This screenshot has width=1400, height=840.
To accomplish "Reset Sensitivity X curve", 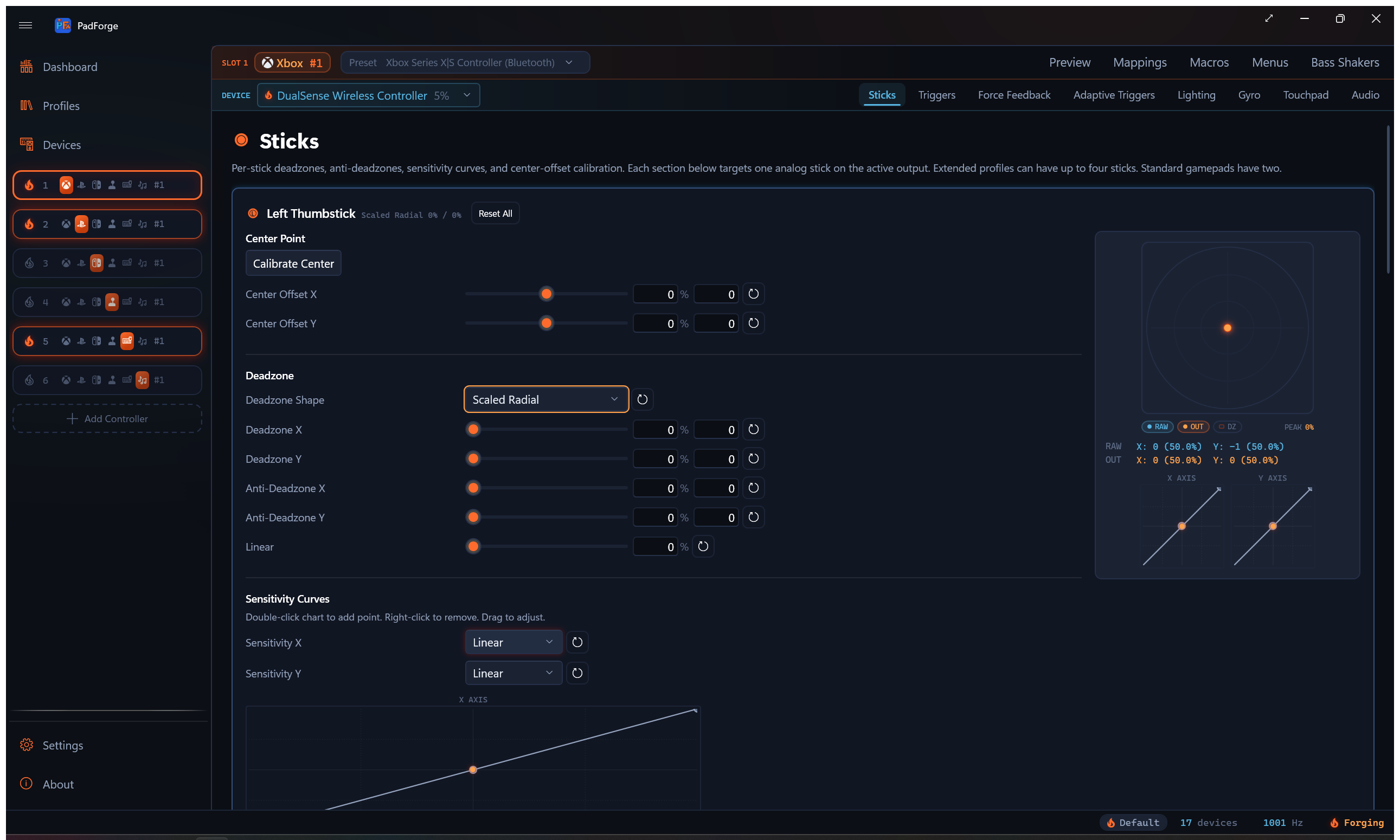I will [x=577, y=642].
